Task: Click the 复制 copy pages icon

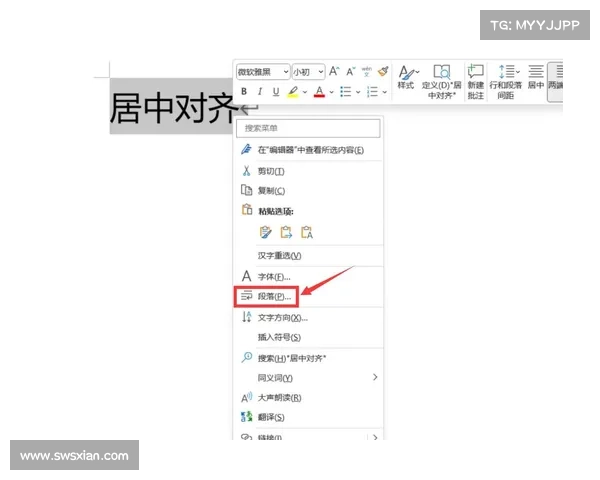Action: point(246,190)
